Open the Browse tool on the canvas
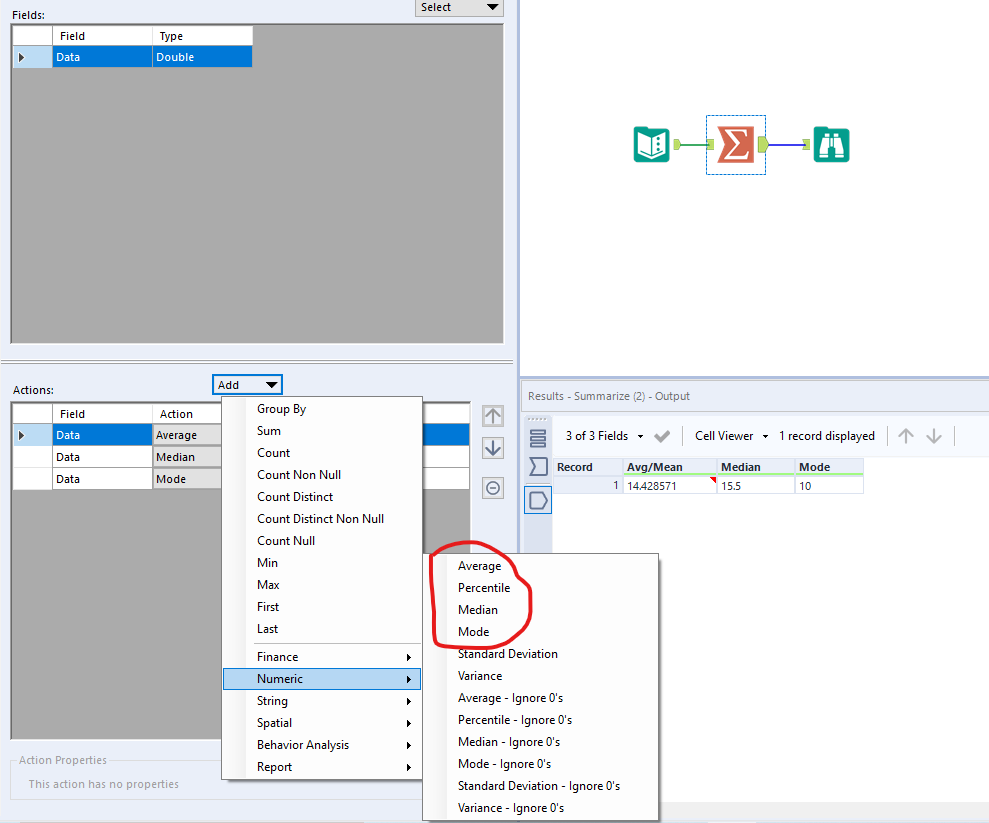Viewport: 989px width, 823px height. point(831,144)
